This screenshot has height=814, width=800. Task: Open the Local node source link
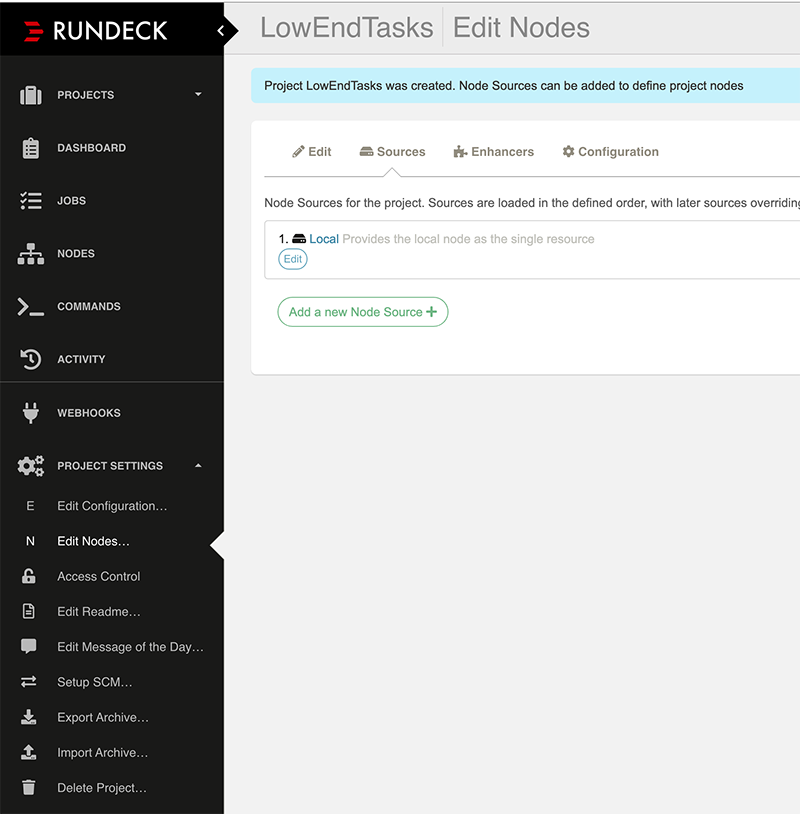point(324,239)
